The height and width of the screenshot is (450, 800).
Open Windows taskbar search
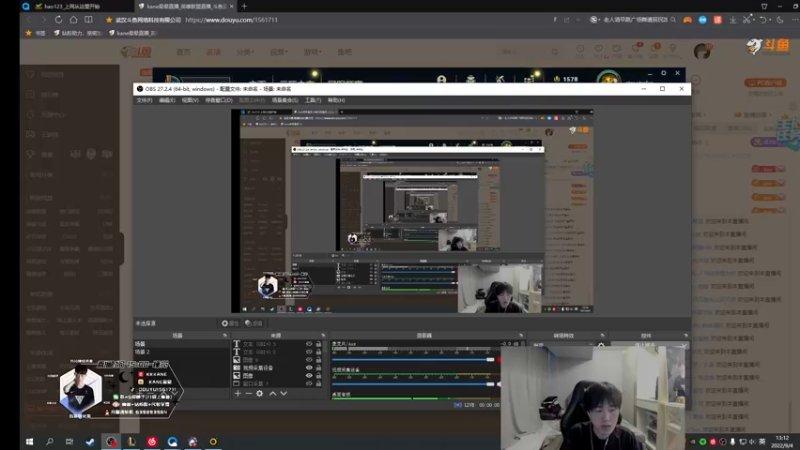coord(49,442)
